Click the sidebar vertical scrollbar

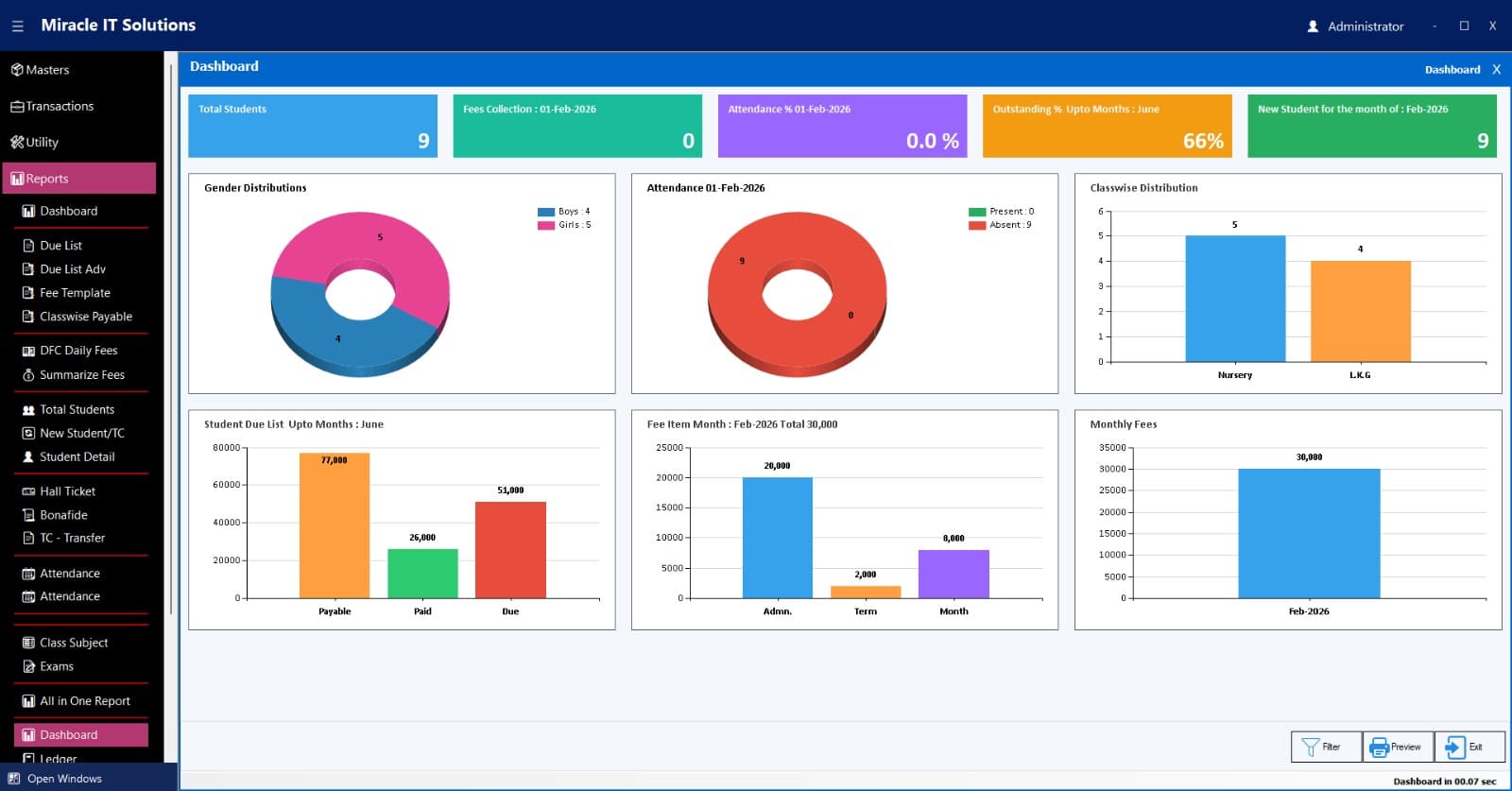(170, 340)
